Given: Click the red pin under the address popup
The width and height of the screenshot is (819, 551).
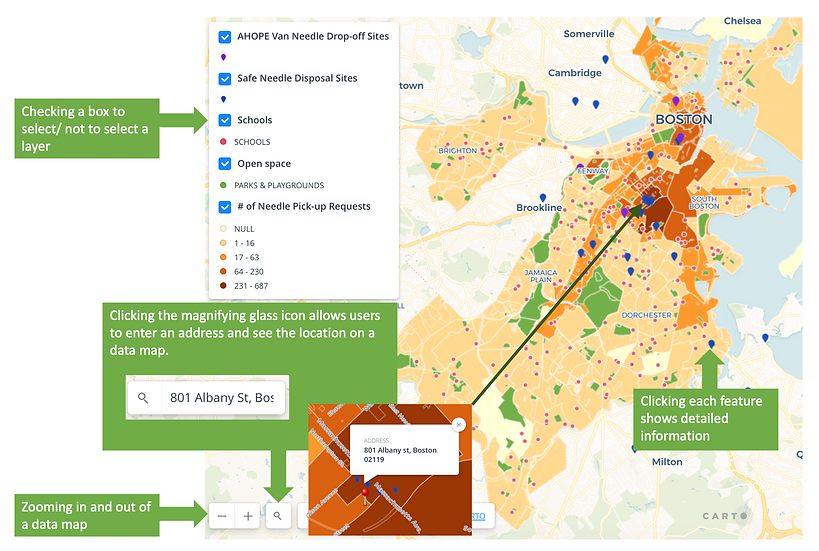Looking at the screenshot, I should (365, 495).
